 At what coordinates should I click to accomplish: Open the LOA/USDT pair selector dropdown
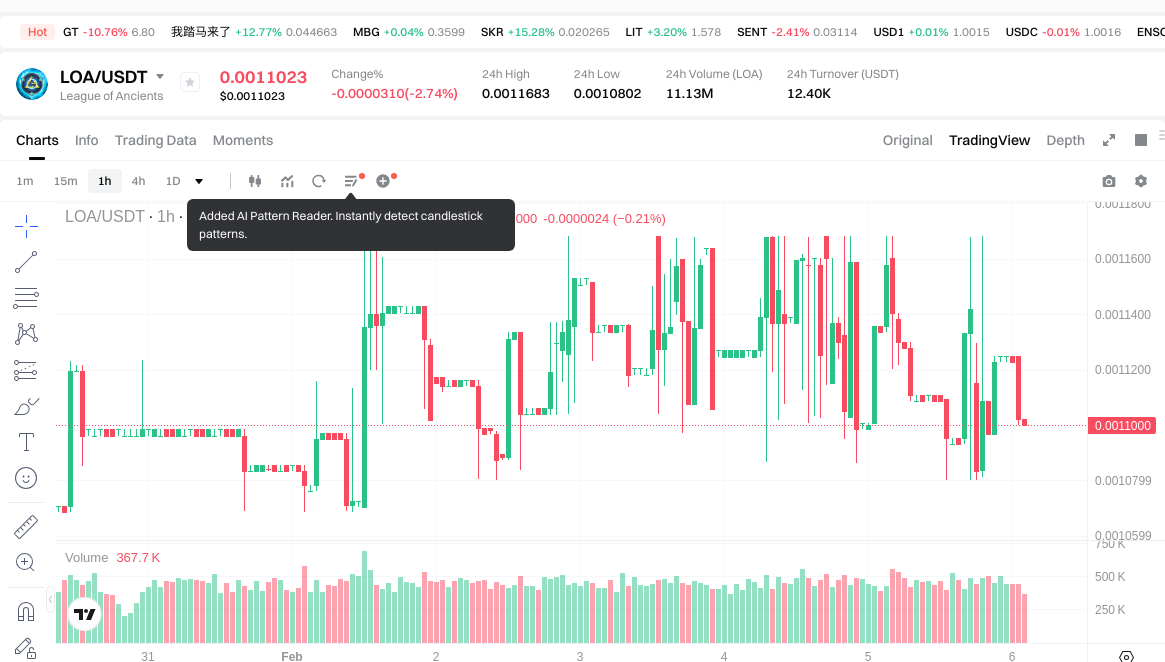coord(160,77)
